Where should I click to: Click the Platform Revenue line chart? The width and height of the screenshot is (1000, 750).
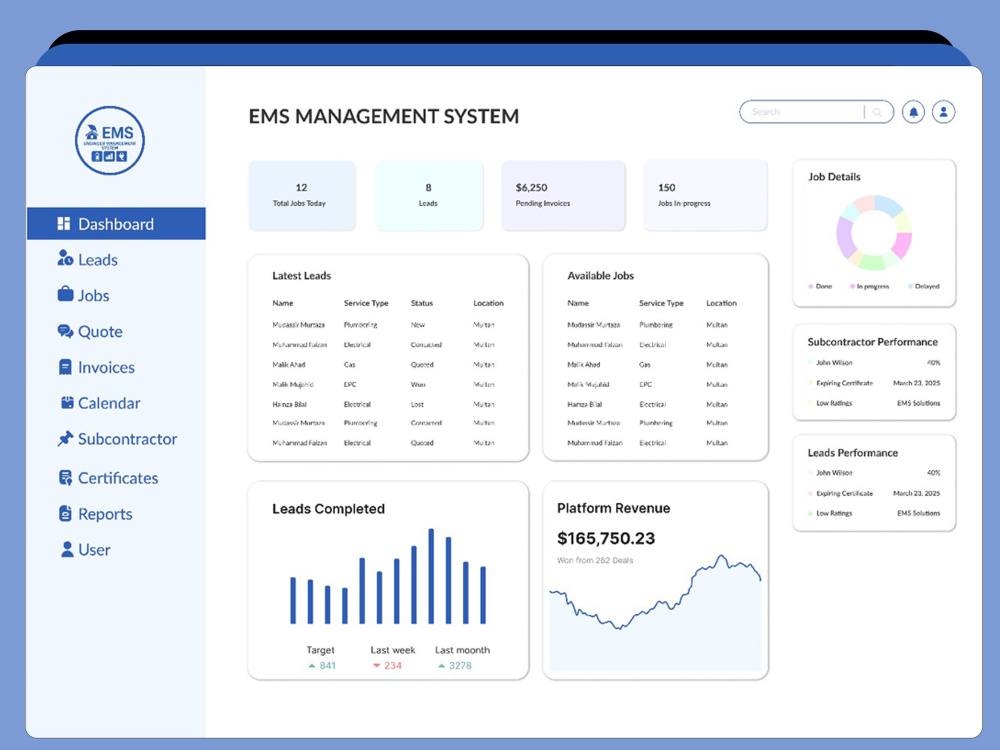point(655,612)
